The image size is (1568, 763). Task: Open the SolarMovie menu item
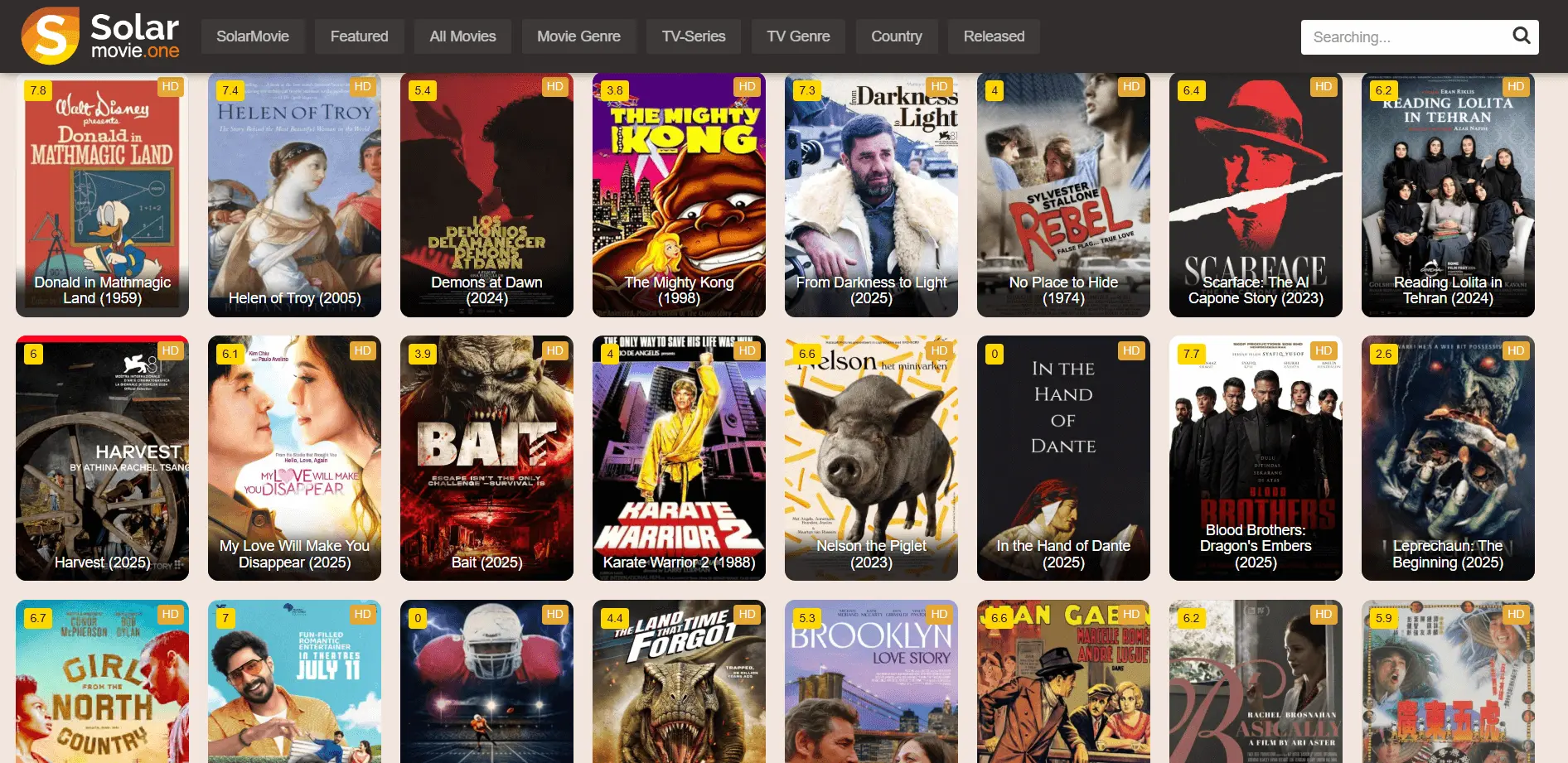(253, 36)
